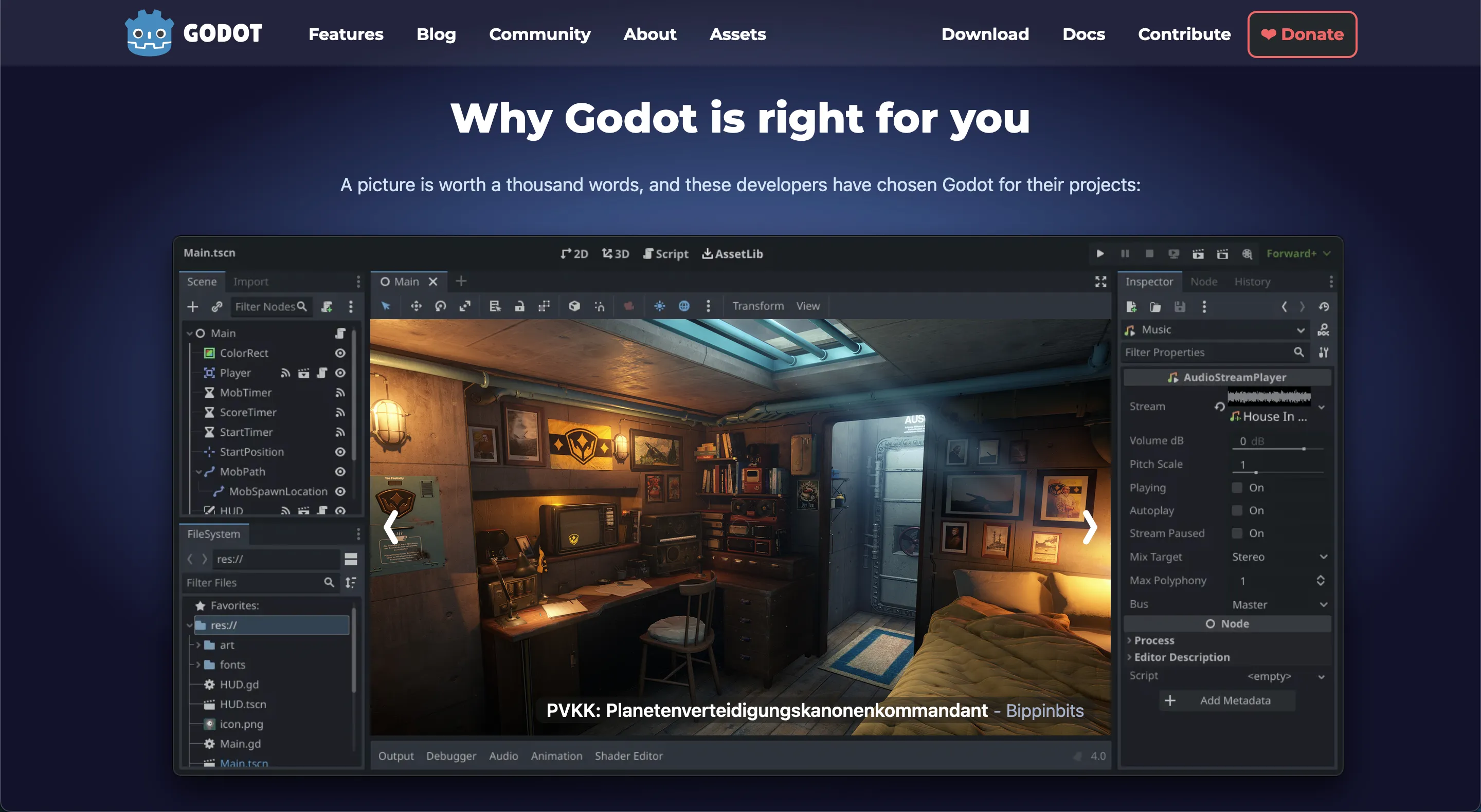Toggle visibility of Player node
Viewport: 1481px width, 812px height.
point(340,373)
